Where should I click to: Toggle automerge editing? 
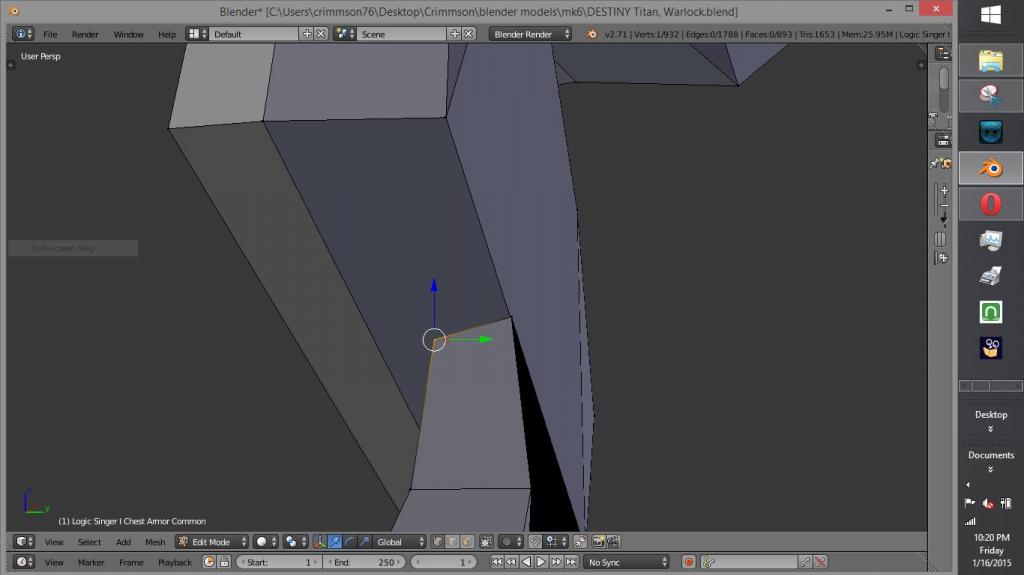[581, 542]
